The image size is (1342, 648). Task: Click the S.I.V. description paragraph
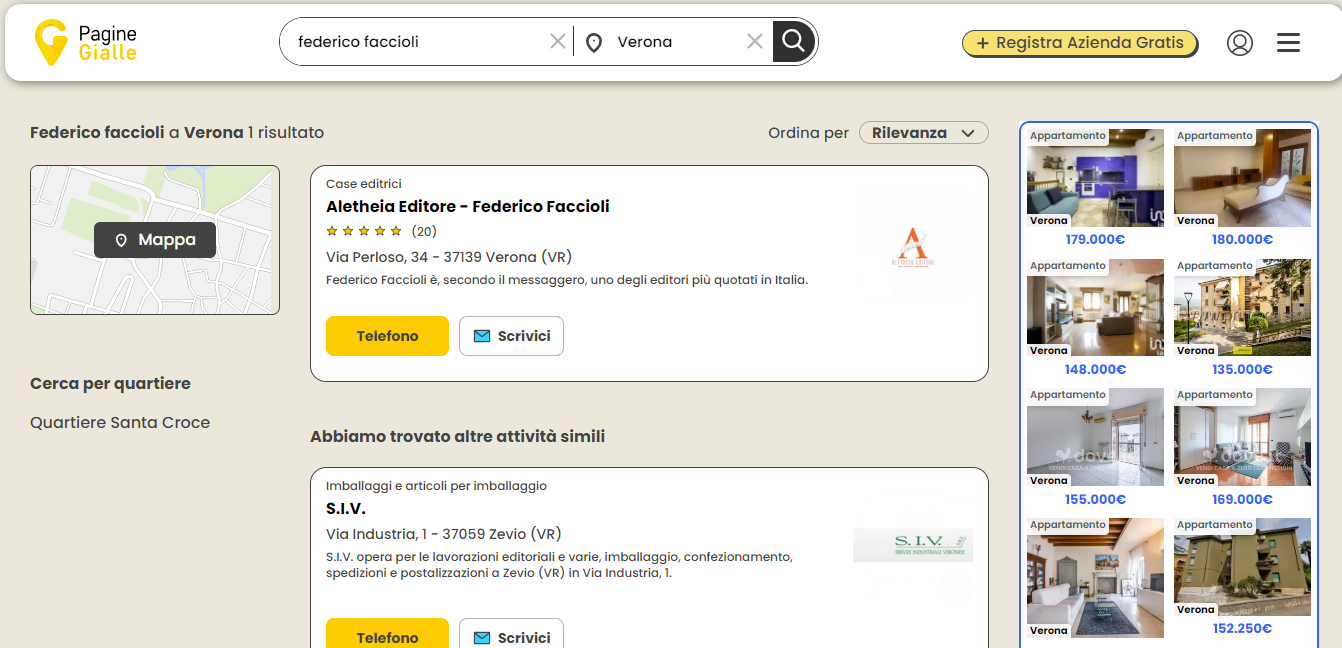tap(559, 565)
